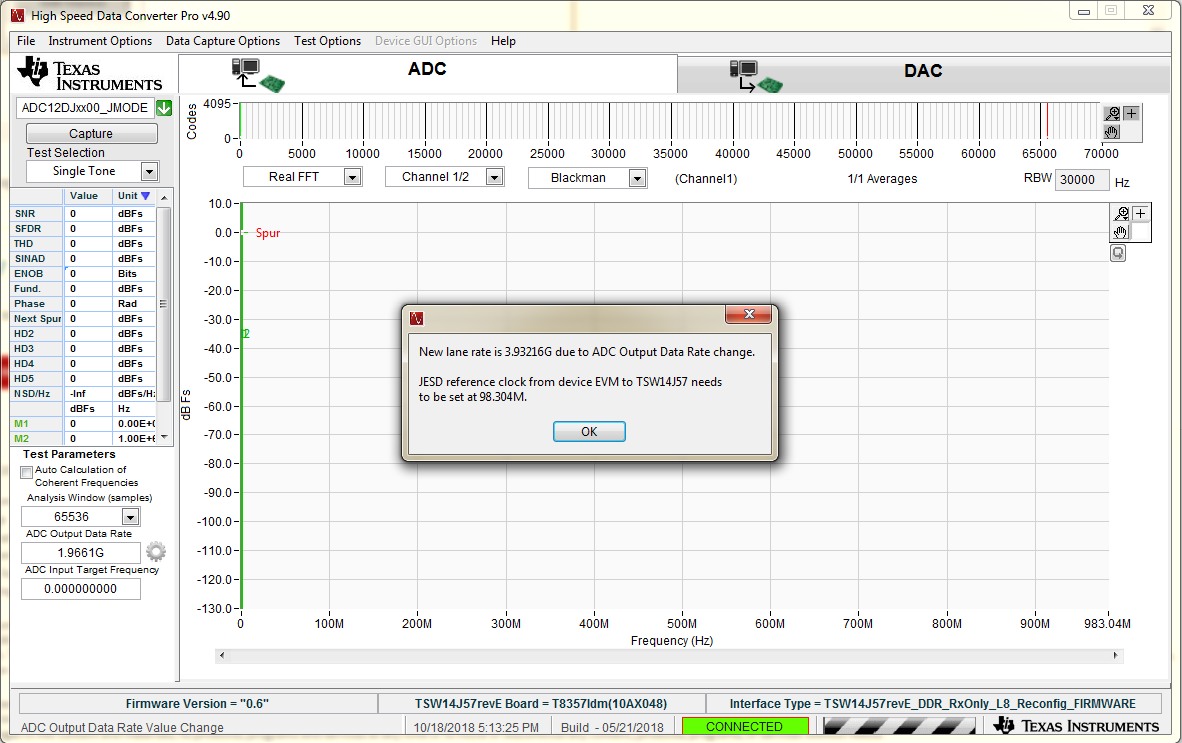1182x743 pixels.
Task: Click the gear icon next to ADC Output Data Rate
Action: click(156, 552)
